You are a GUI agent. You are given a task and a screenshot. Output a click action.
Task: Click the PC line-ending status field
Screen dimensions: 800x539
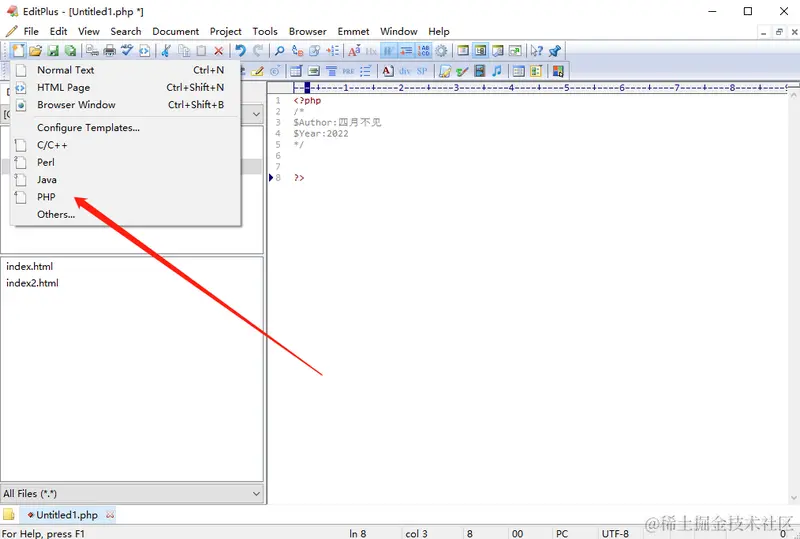pyautogui.click(x=562, y=533)
